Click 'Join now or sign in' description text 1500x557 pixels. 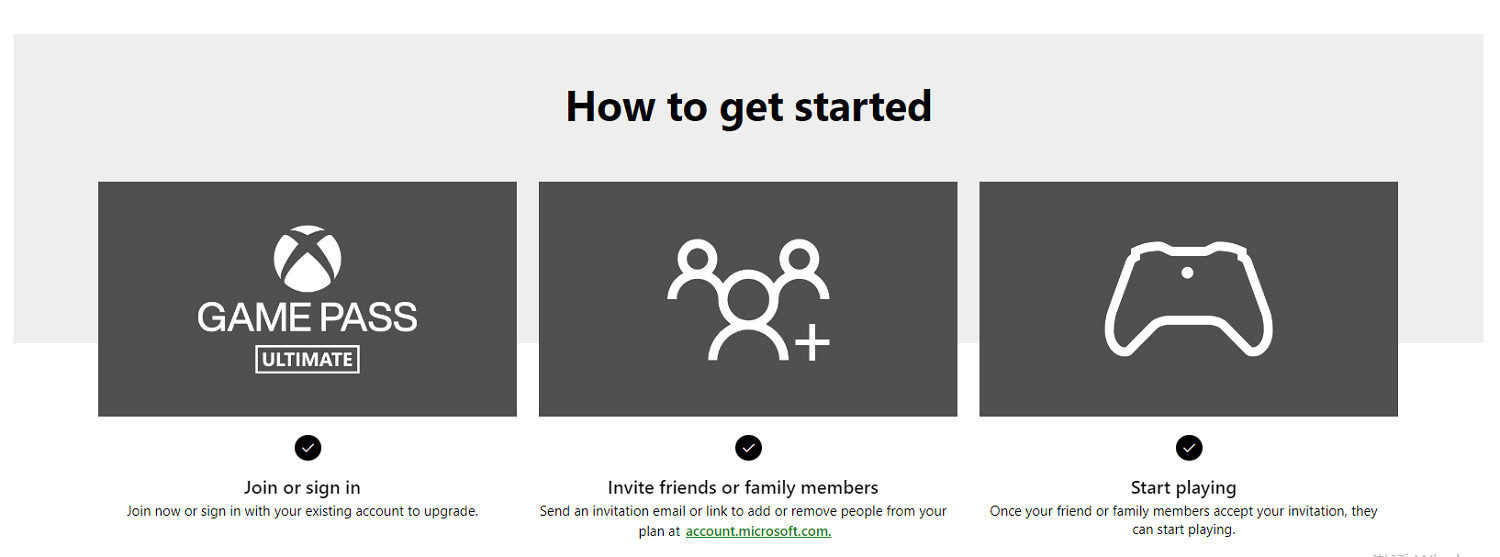coord(302,511)
